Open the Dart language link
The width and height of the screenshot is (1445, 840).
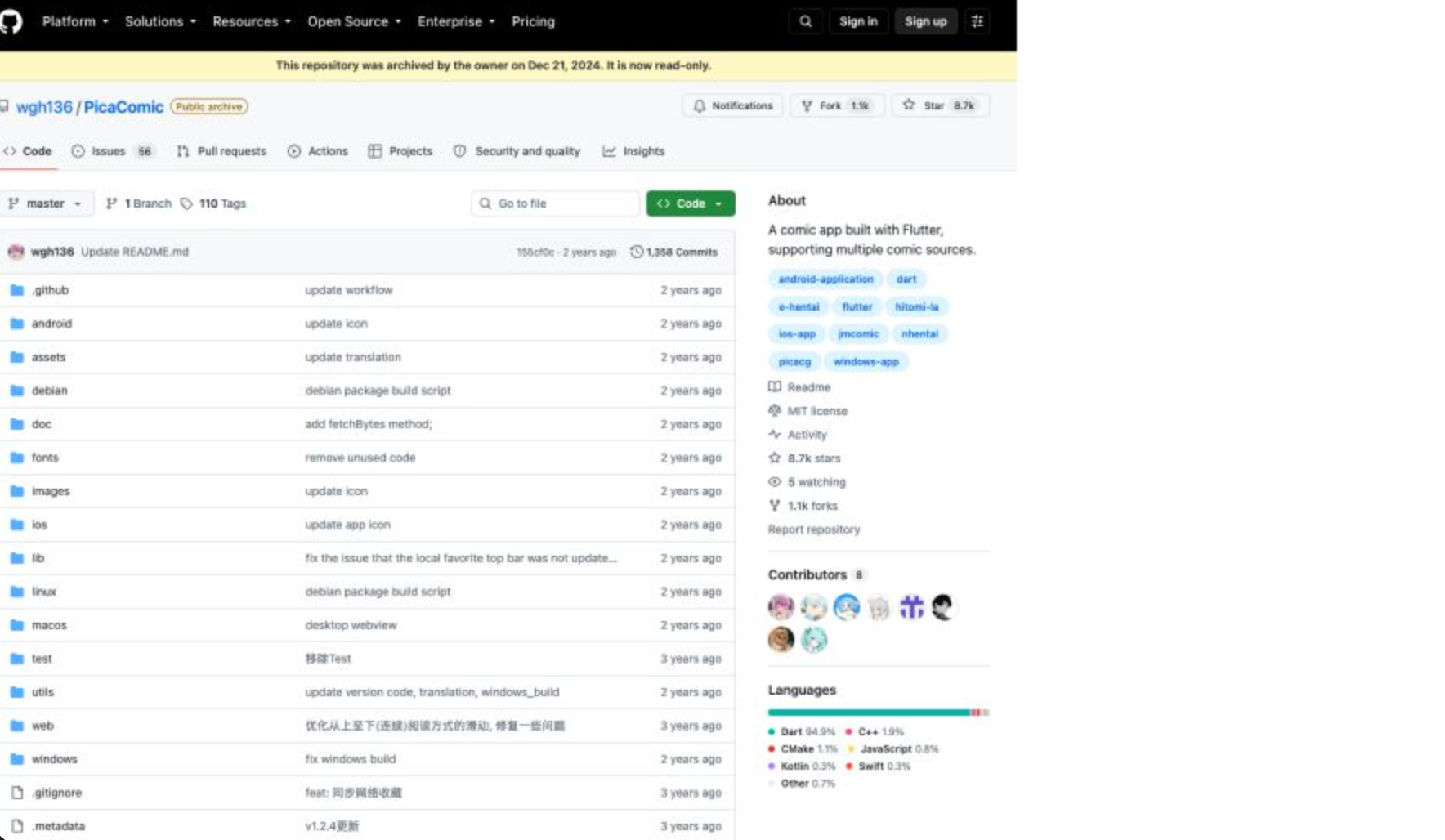click(x=802, y=732)
